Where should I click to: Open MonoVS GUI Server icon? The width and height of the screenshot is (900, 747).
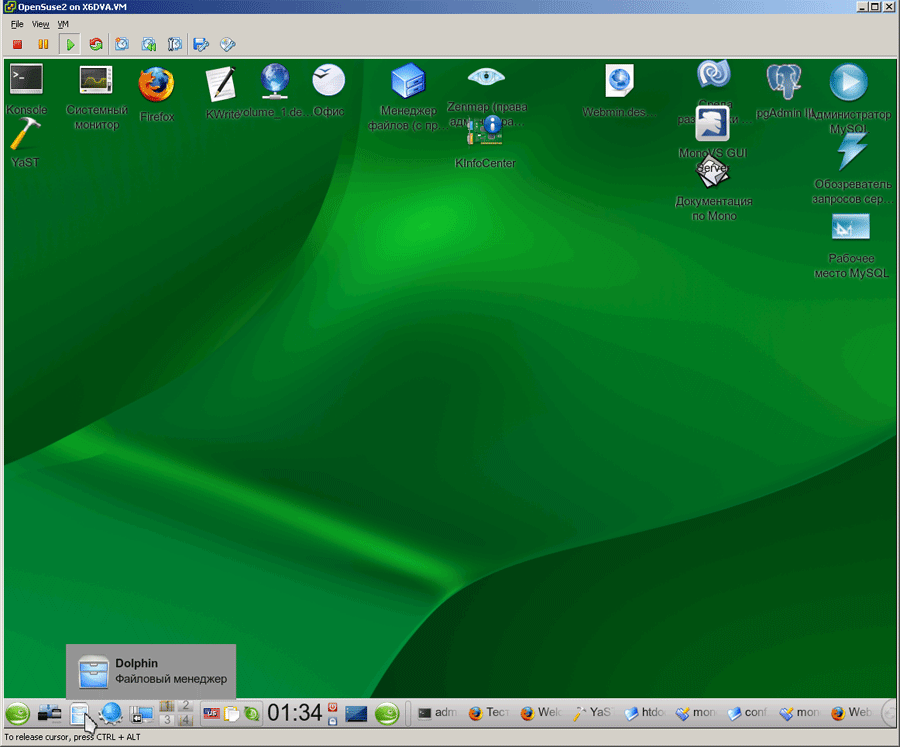712,132
